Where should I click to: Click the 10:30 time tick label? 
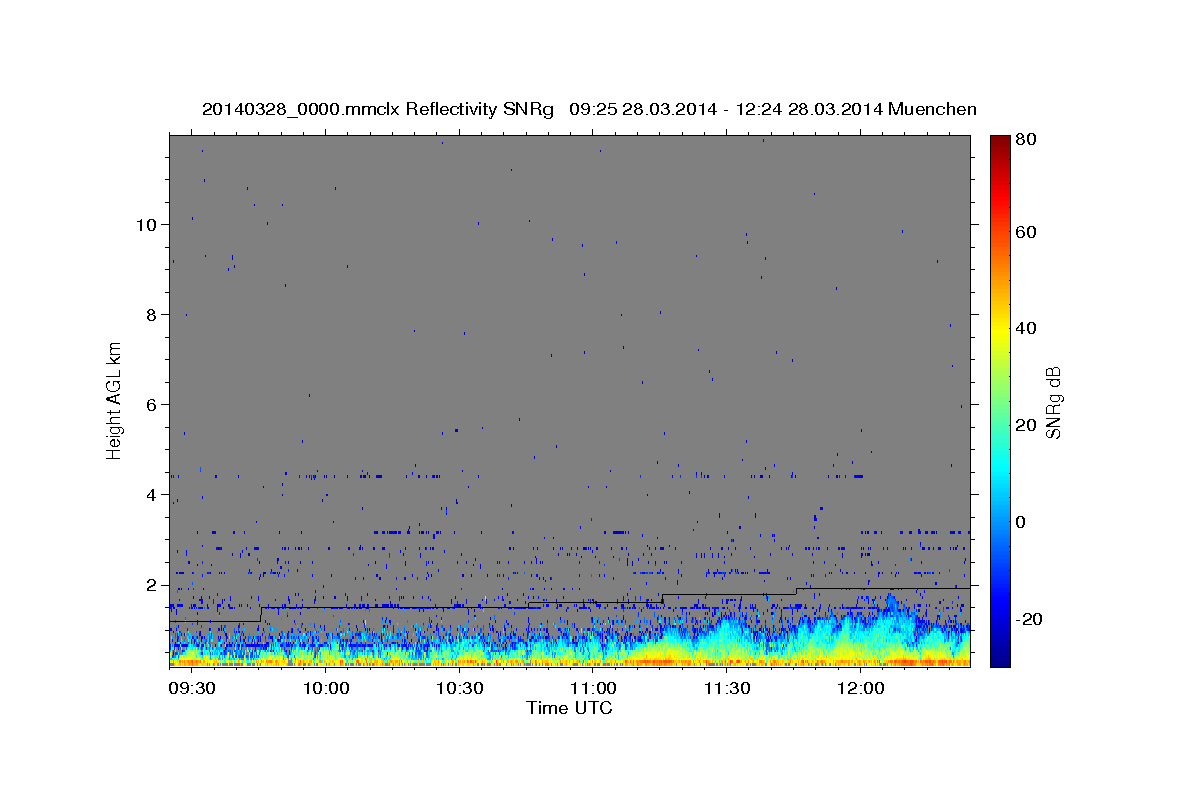(x=459, y=688)
